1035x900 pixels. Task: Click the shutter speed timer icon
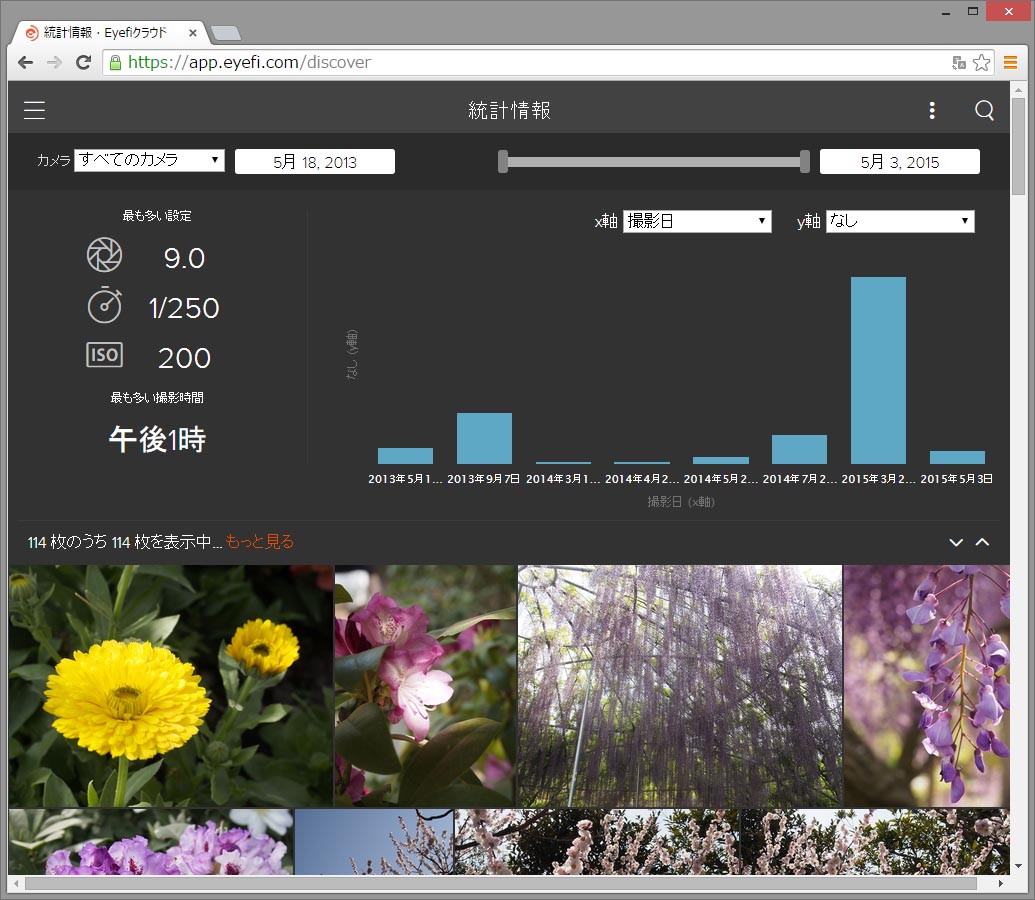pyautogui.click(x=104, y=305)
